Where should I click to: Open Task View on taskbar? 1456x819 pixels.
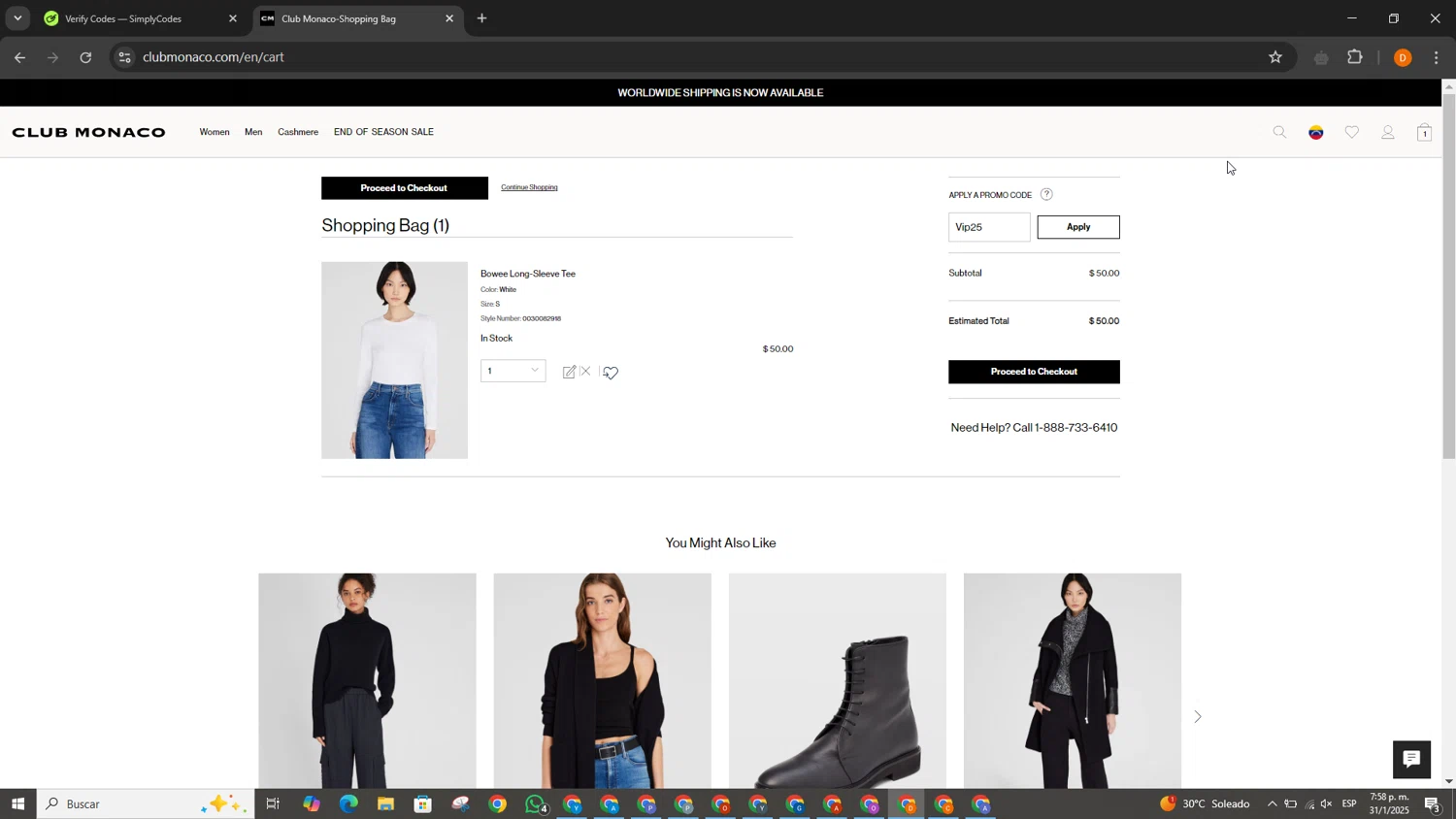pyautogui.click(x=273, y=804)
